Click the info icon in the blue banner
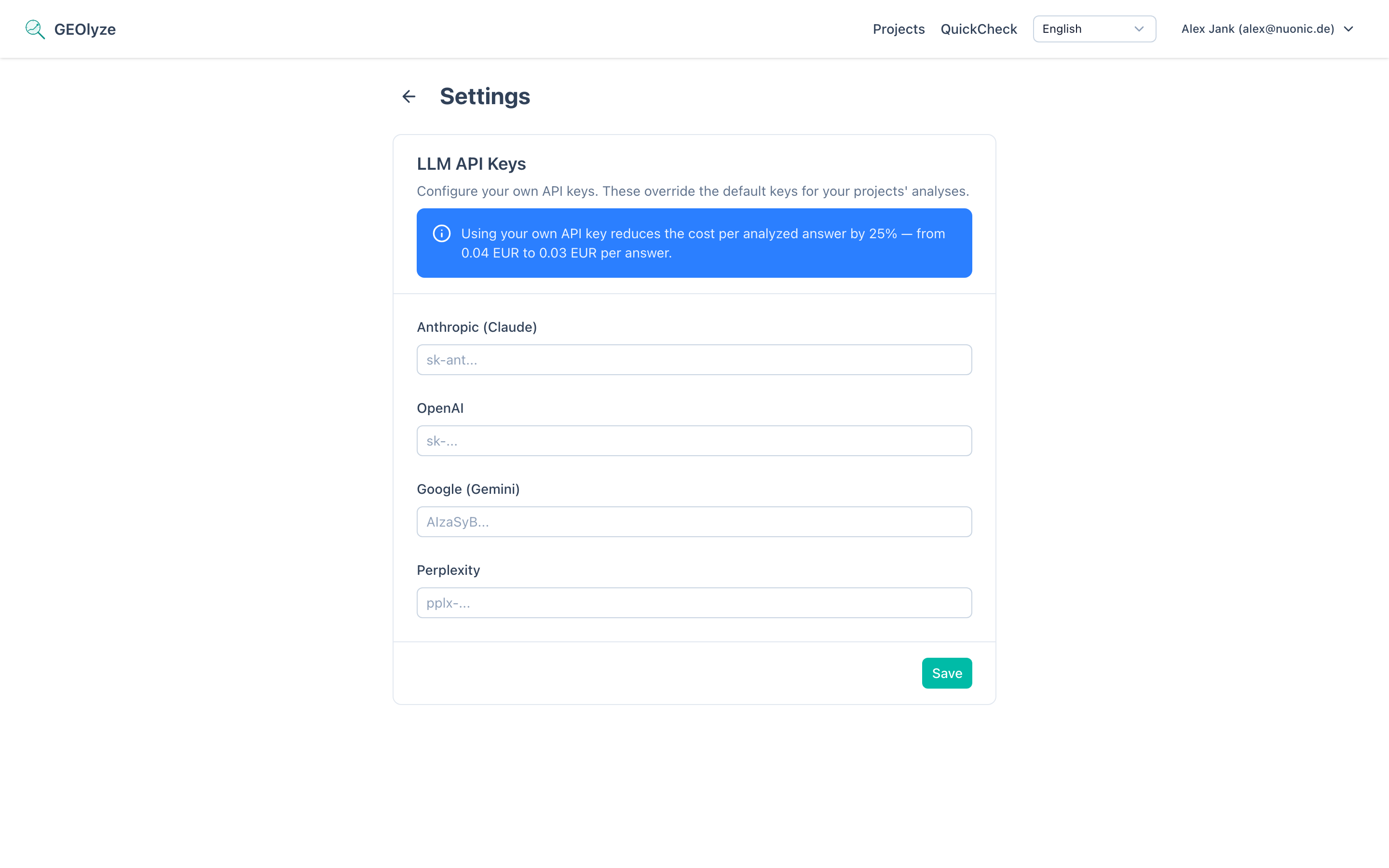The image size is (1389, 868). point(441,233)
